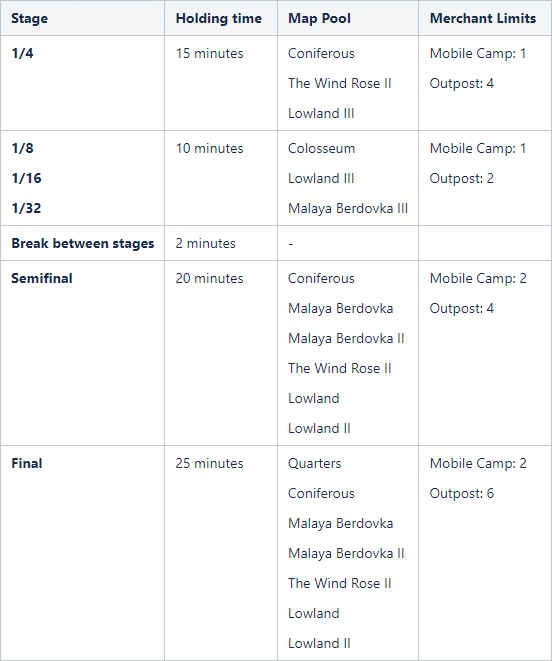Select the 1/4 stage cell
The image size is (552, 661).
pos(22,54)
